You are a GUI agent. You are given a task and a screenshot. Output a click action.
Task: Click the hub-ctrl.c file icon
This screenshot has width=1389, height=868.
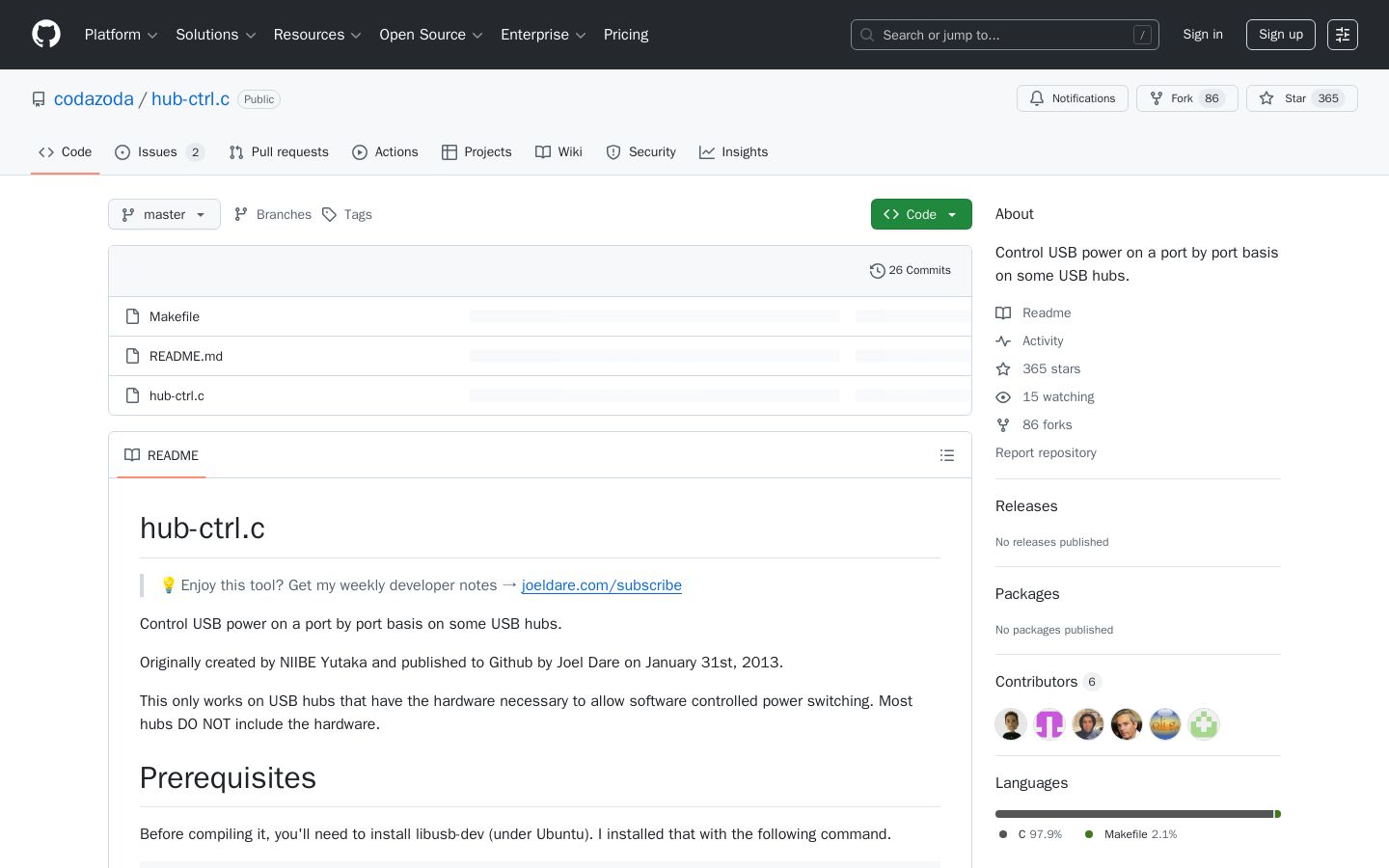pos(132,395)
